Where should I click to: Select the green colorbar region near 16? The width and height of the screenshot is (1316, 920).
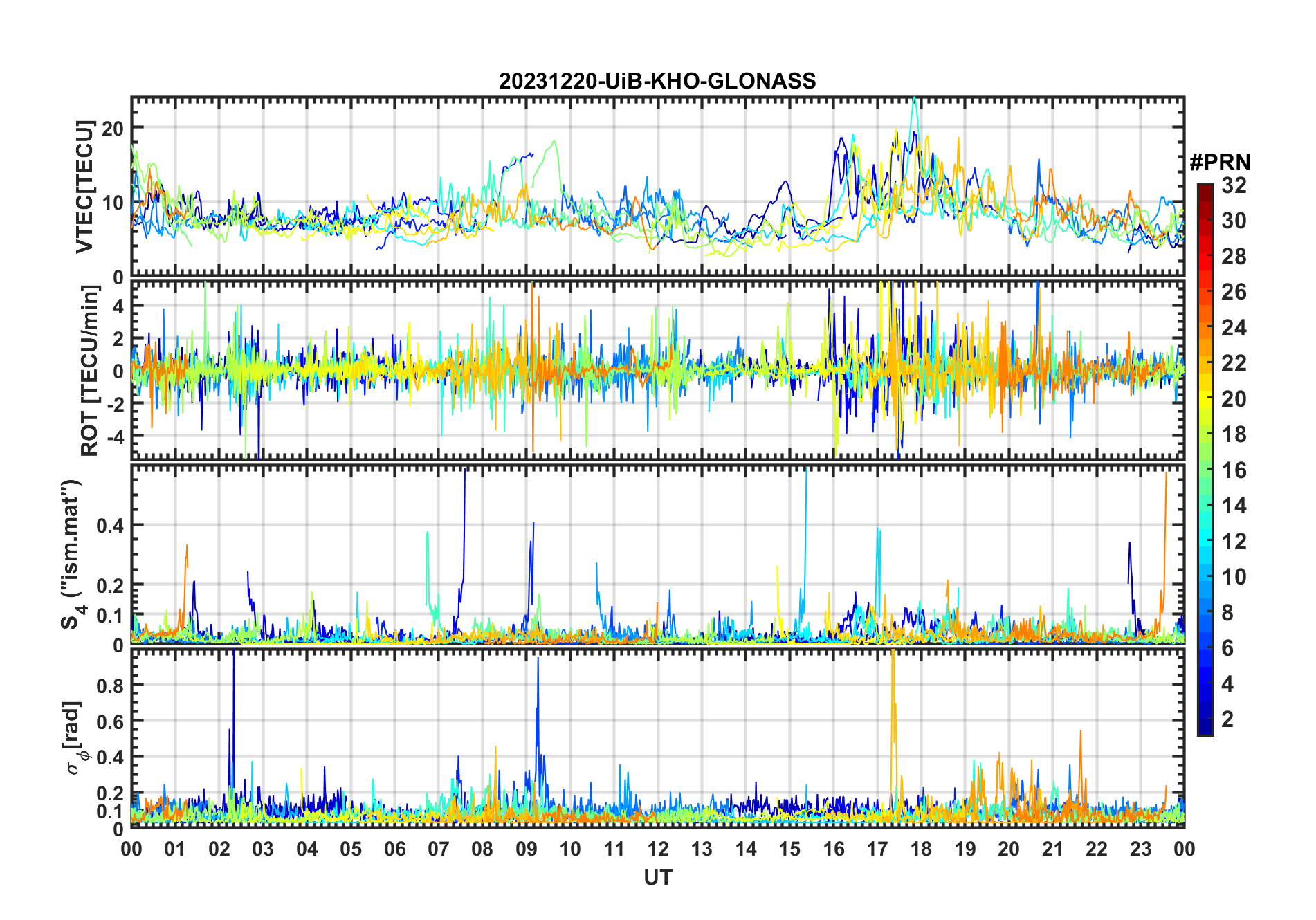(1205, 470)
